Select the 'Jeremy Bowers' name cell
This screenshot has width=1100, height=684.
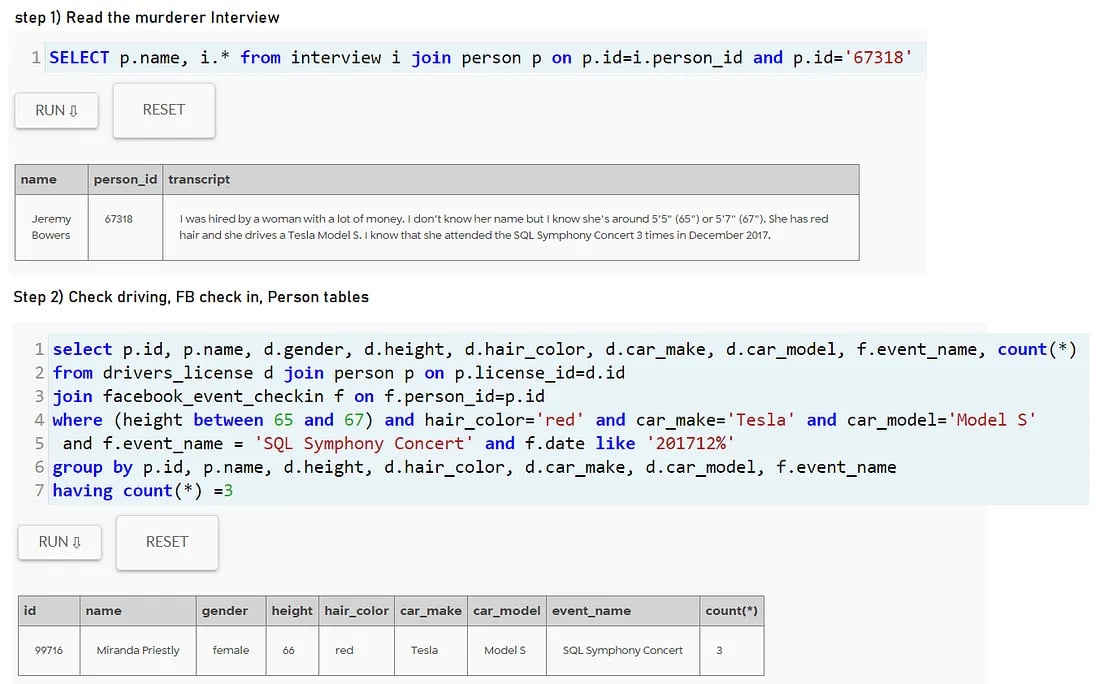click(x=51, y=227)
